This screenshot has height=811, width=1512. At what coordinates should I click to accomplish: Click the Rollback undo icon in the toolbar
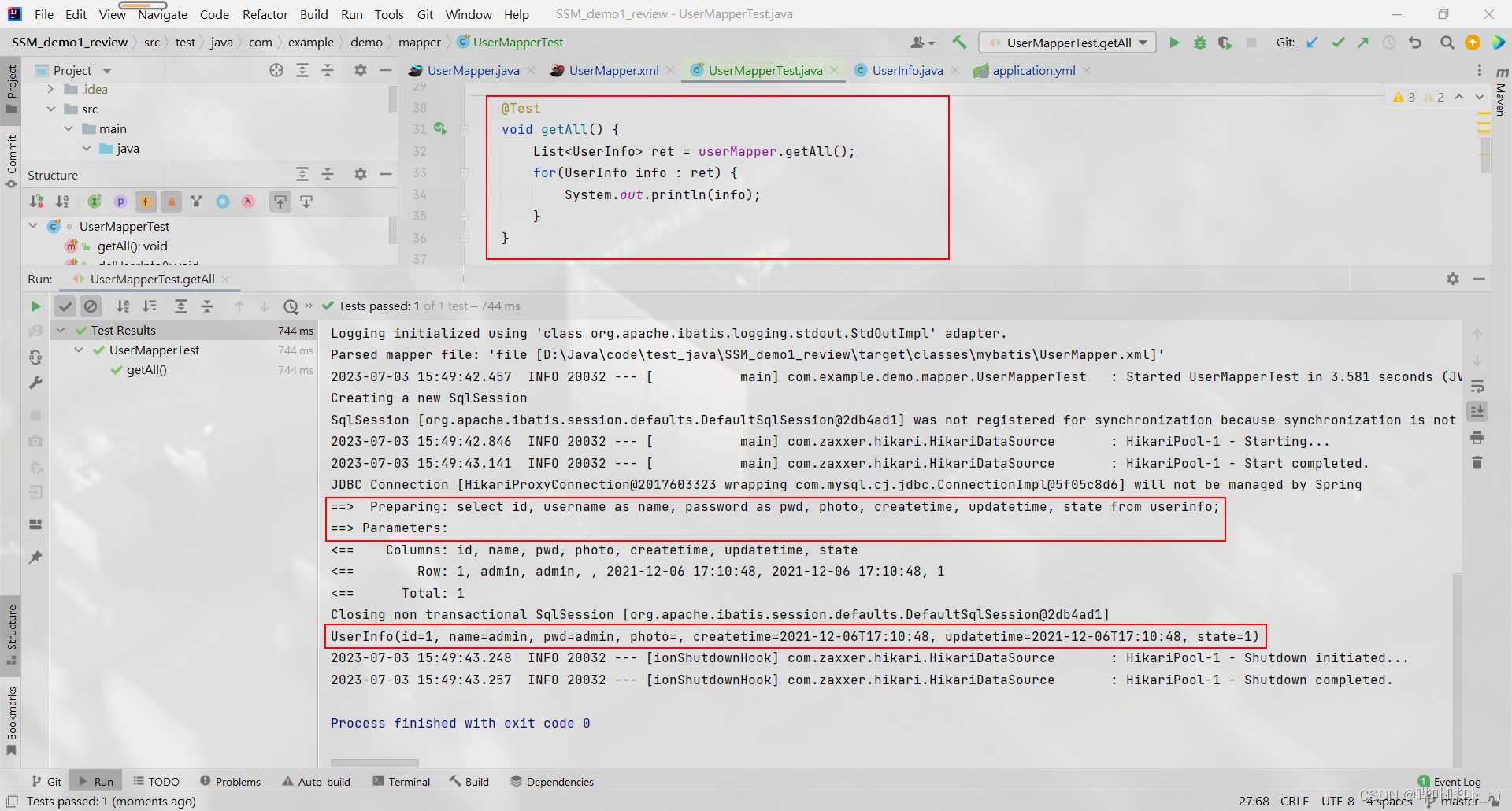pyautogui.click(x=1415, y=43)
